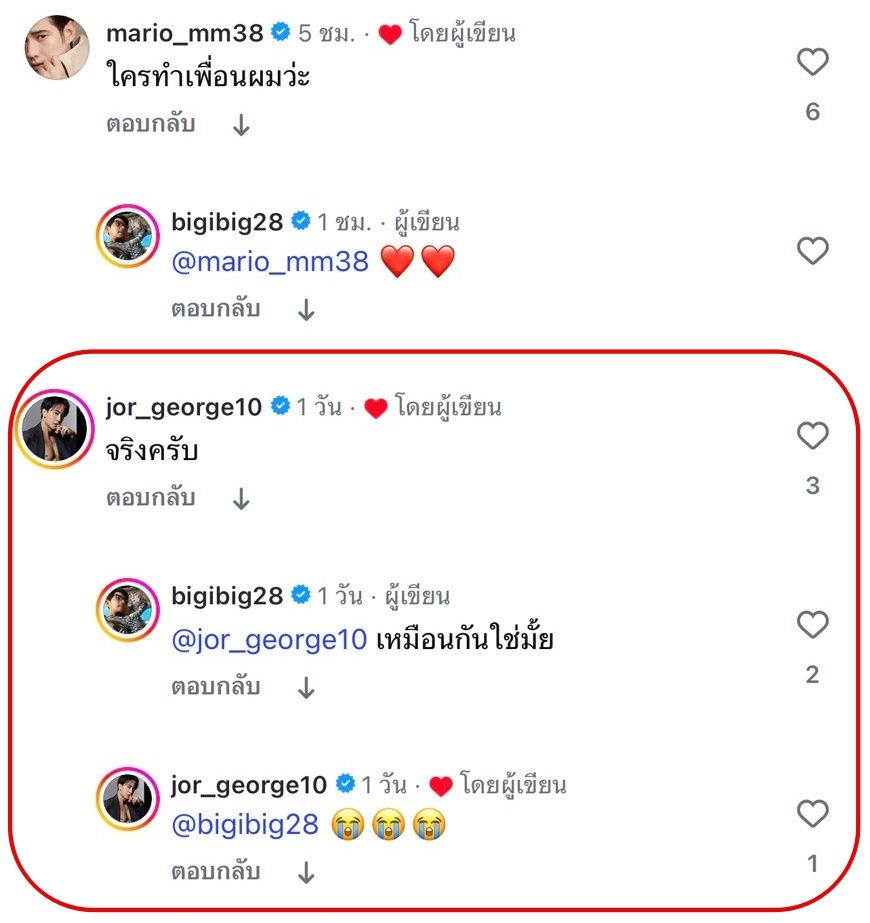The width and height of the screenshot is (870, 923).
Task: Reply to mario_mm38's comment via ตอบกลับ
Action: coord(150,125)
